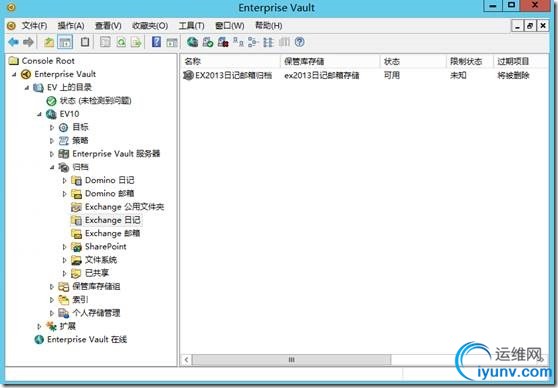
Task: Click the 目标 target icon in tree
Action: tap(63, 127)
